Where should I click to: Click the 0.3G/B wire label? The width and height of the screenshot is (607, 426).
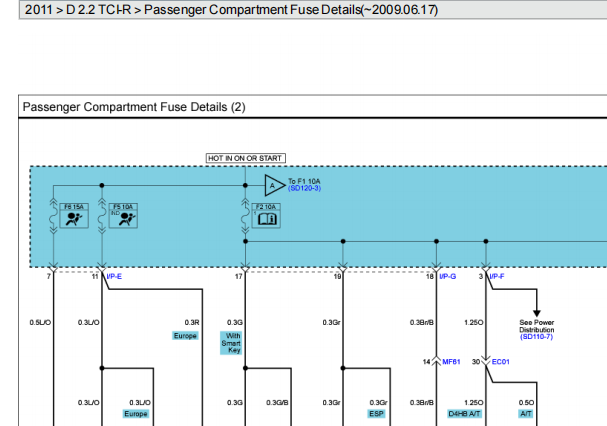277,403
